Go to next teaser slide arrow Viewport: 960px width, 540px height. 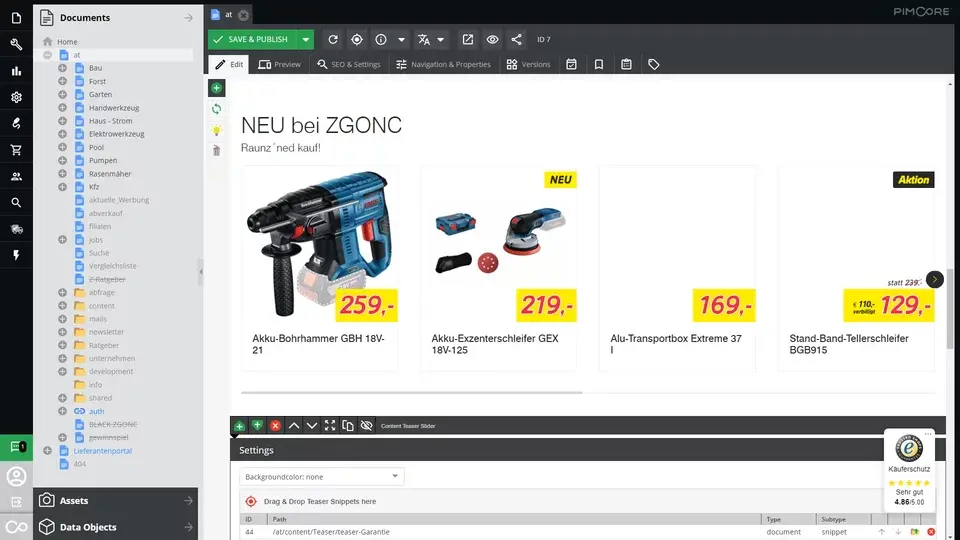point(935,279)
